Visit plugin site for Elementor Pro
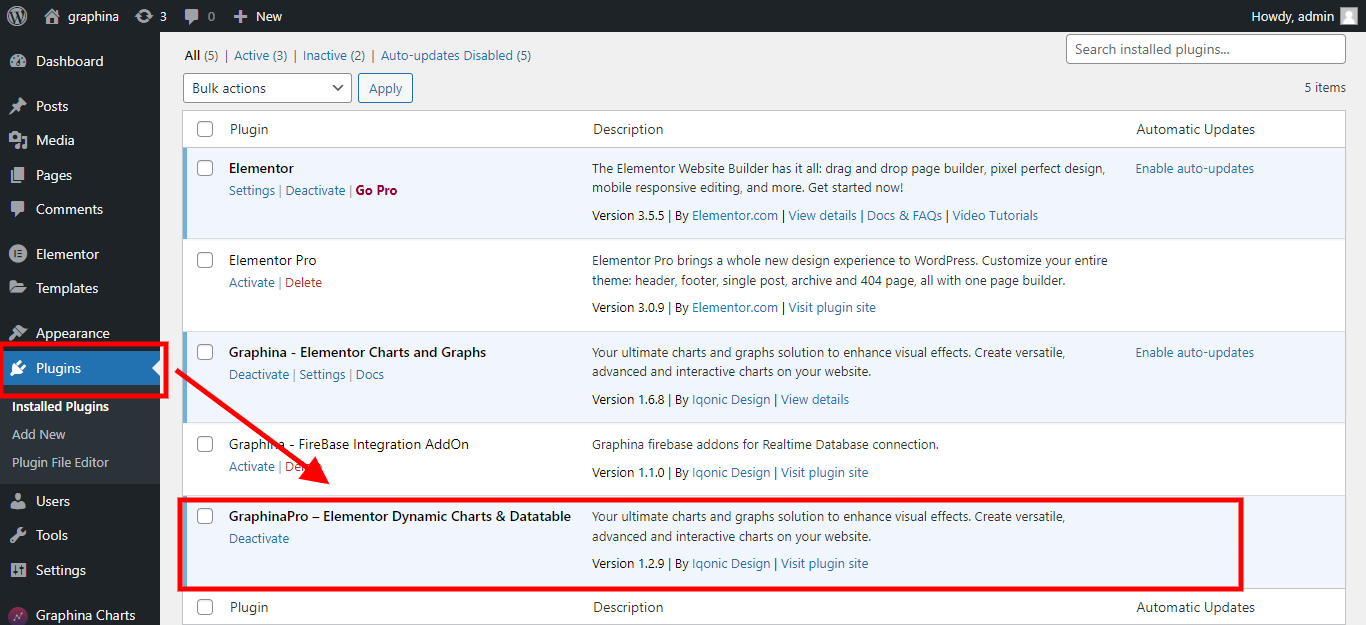Image resolution: width=1366 pixels, height=625 pixels. [832, 308]
